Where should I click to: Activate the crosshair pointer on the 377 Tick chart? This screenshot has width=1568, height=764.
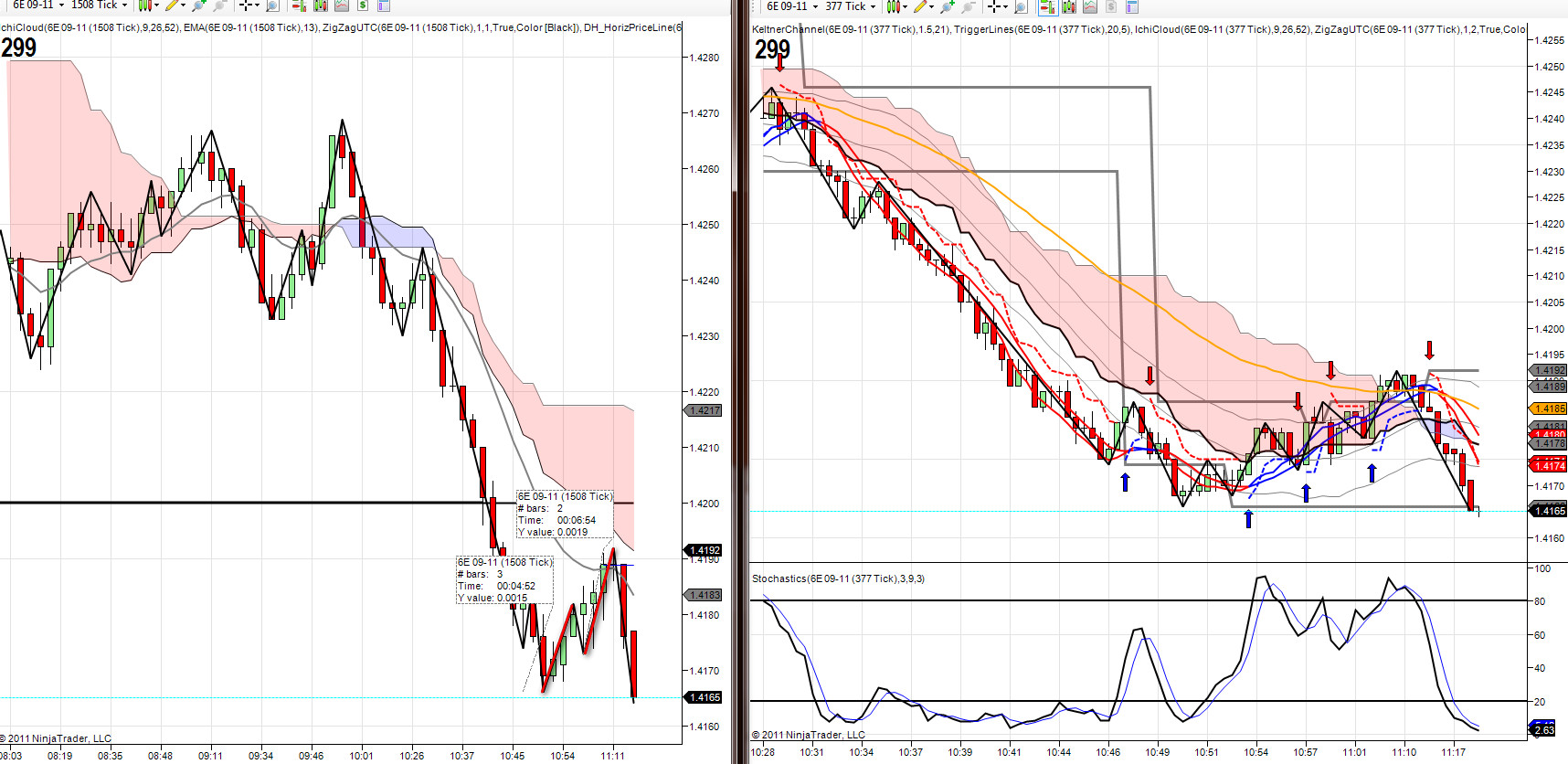pos(995,6)
